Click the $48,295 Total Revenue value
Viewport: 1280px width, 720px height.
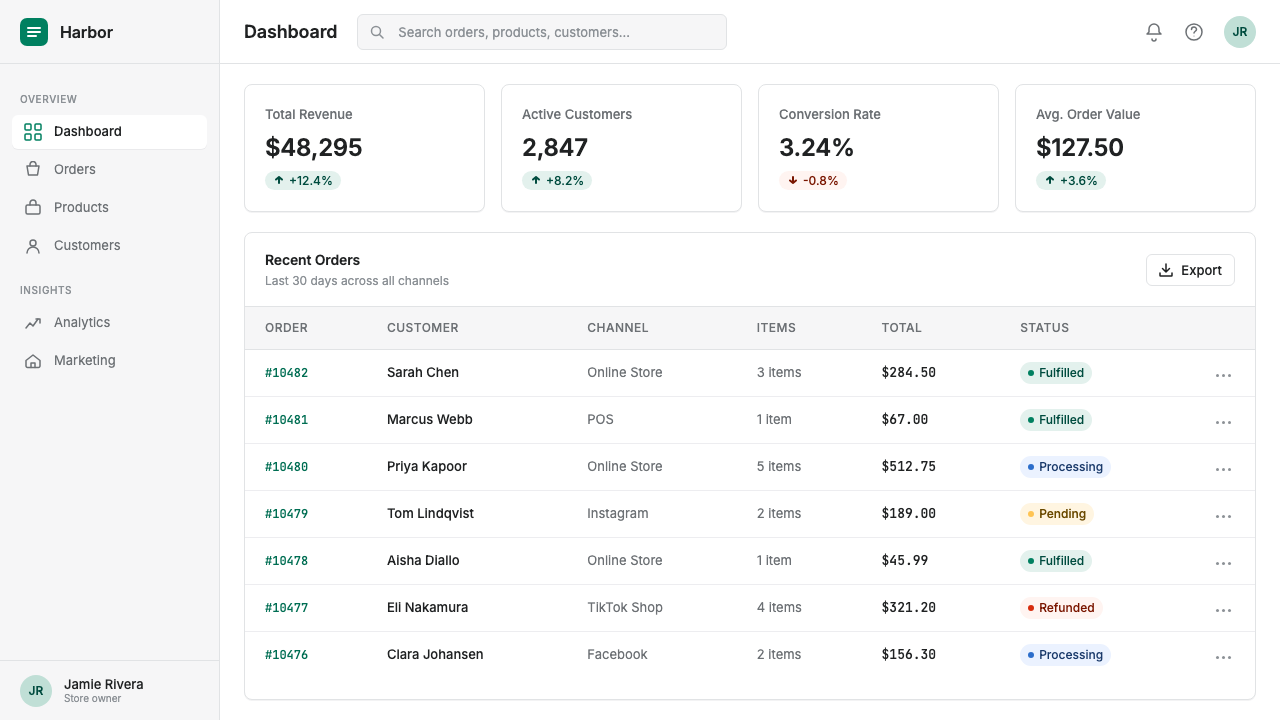(314, 148)
